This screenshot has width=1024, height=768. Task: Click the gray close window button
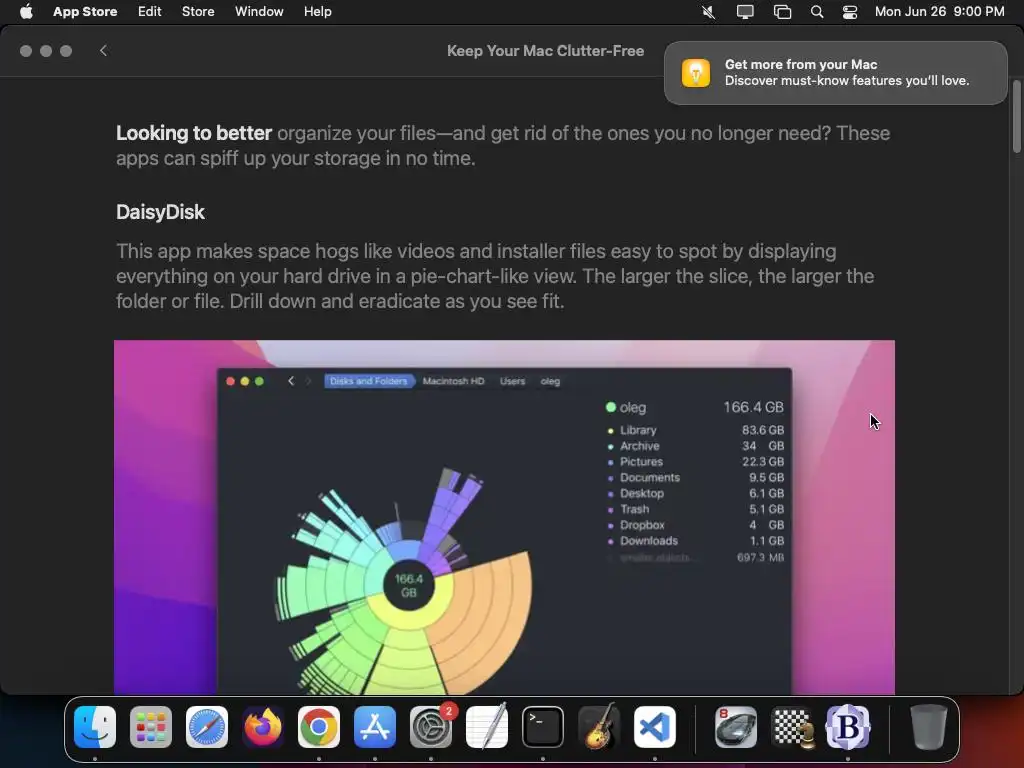pyautogui.click(x=26, y=51)
